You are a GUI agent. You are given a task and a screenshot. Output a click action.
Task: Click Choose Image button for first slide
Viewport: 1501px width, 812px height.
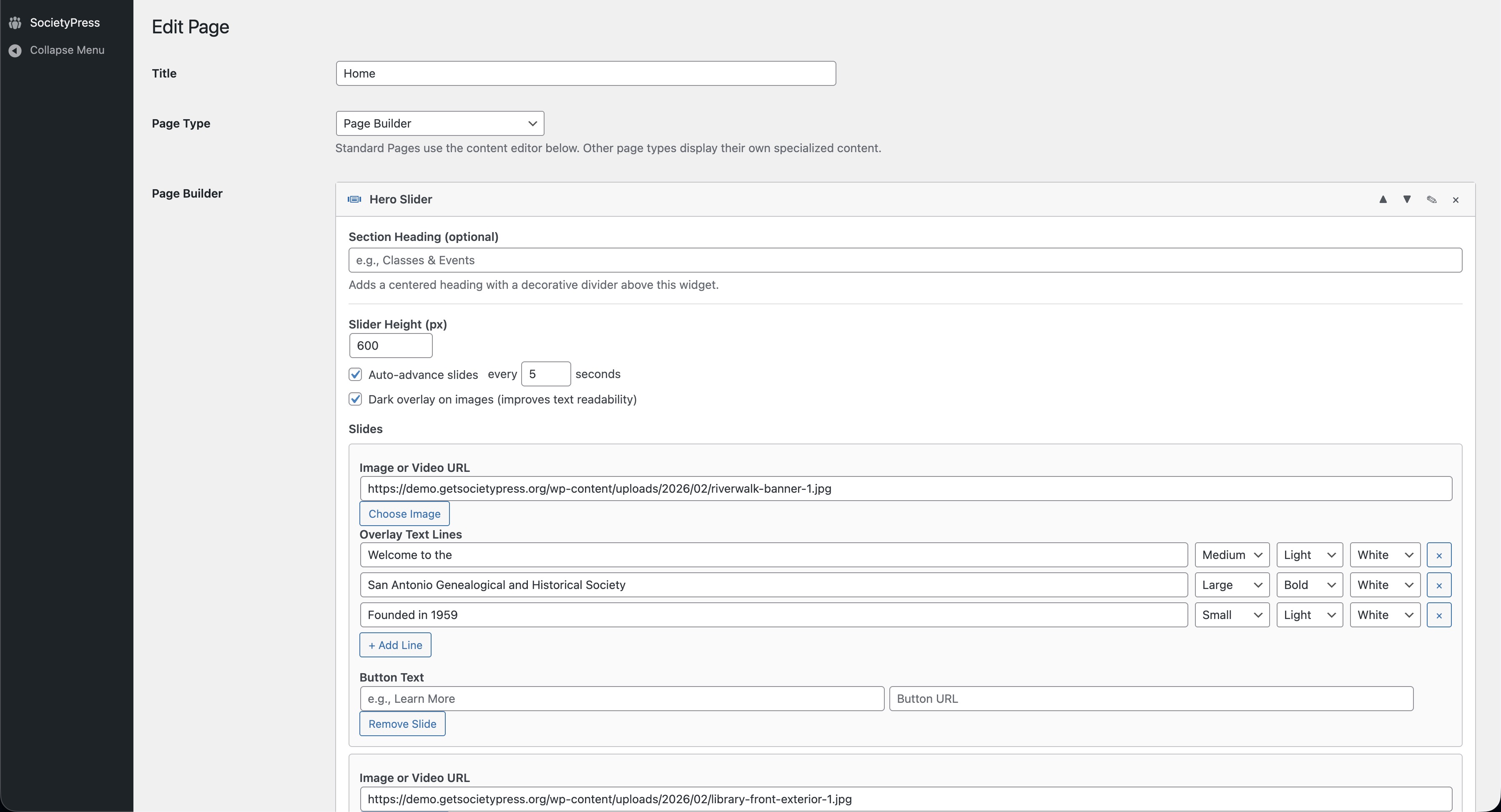coord(404,514)
